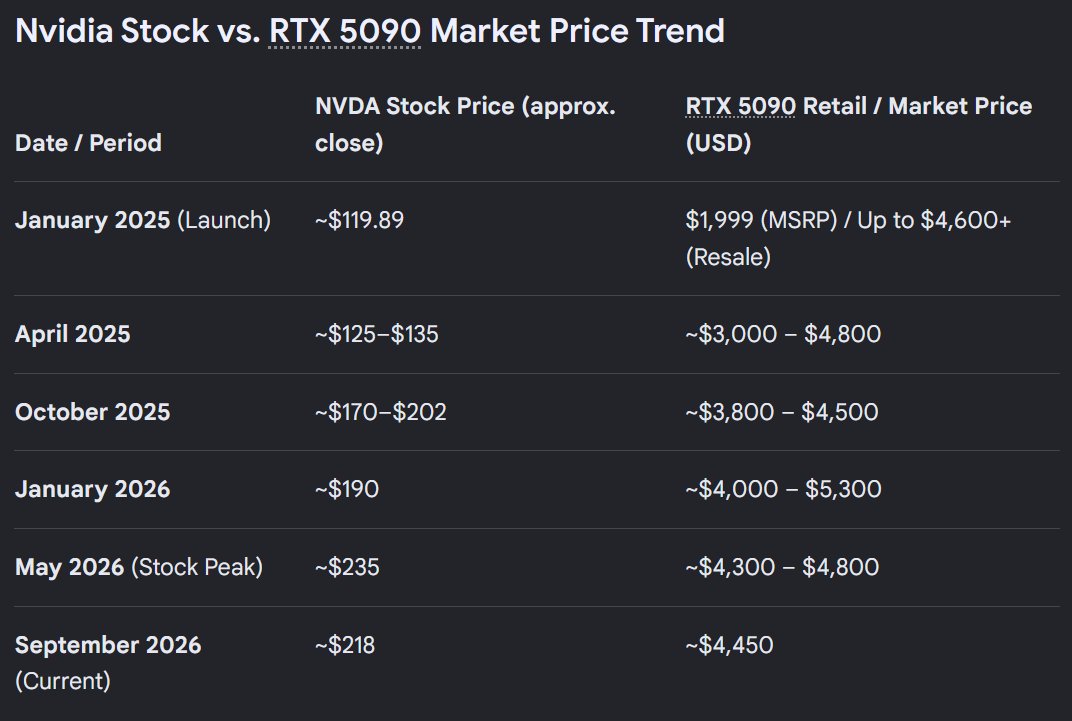Click the RTX 5090 link in column header
Image resolution: width=1072 pixels, height=721 pixels.
click(x=740, y=106)
